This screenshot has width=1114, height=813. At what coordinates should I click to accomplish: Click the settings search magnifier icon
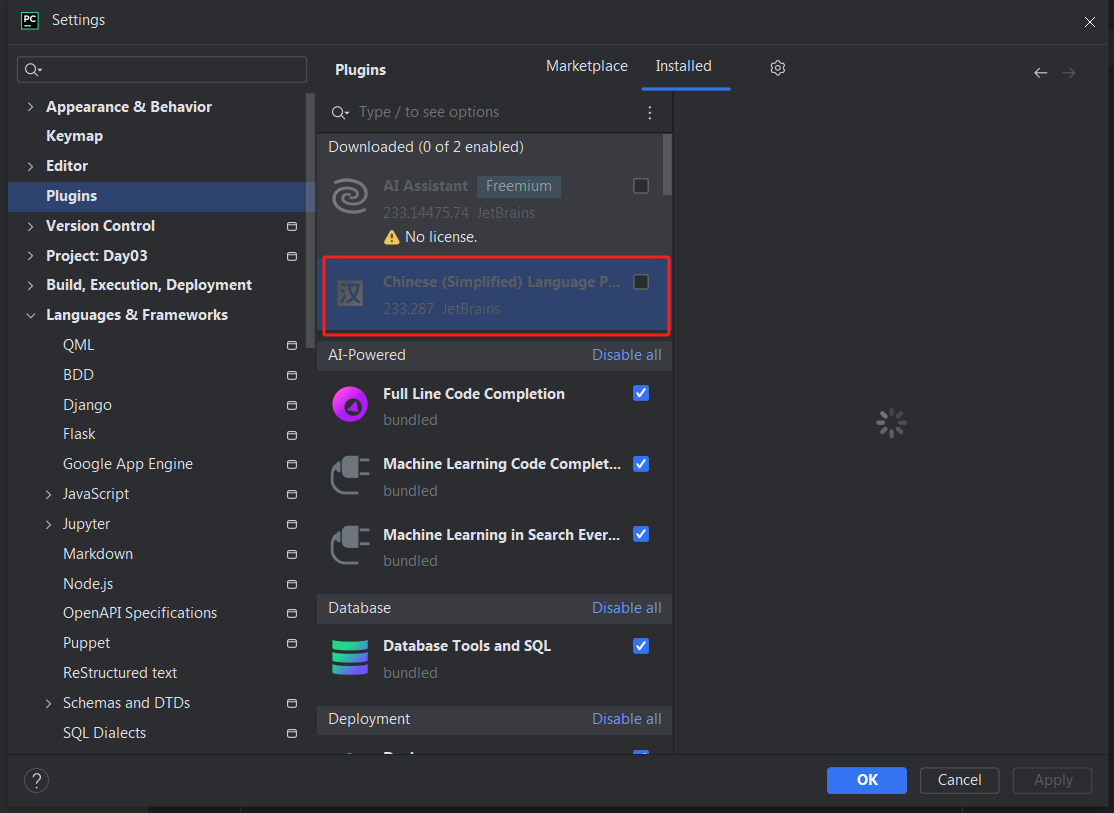click(x=33, y=70)
